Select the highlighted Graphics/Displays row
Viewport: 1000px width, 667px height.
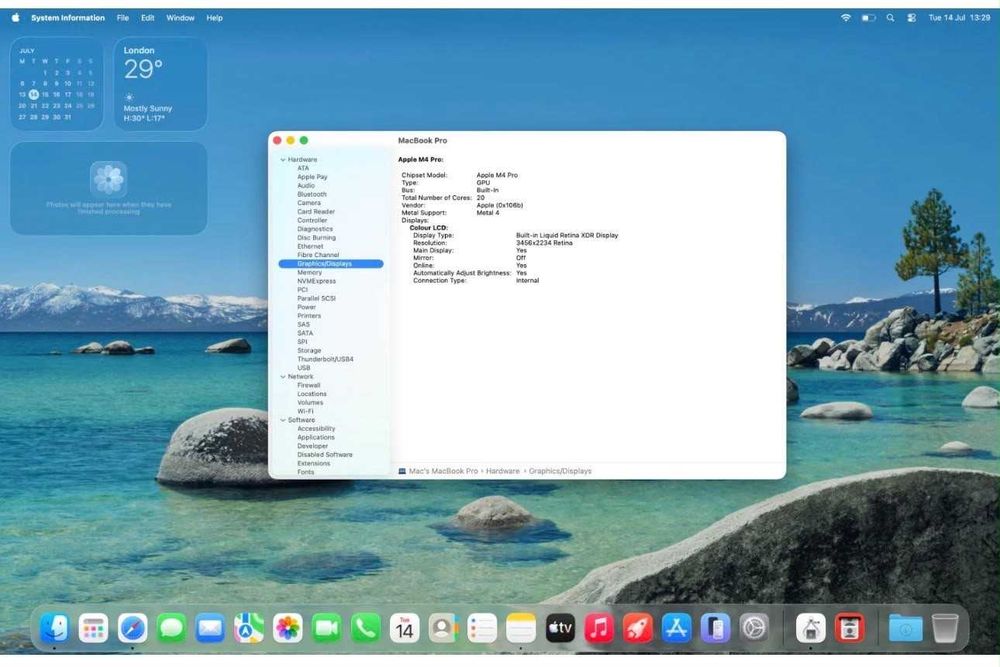pyautogui.click(x=331, y=263)
